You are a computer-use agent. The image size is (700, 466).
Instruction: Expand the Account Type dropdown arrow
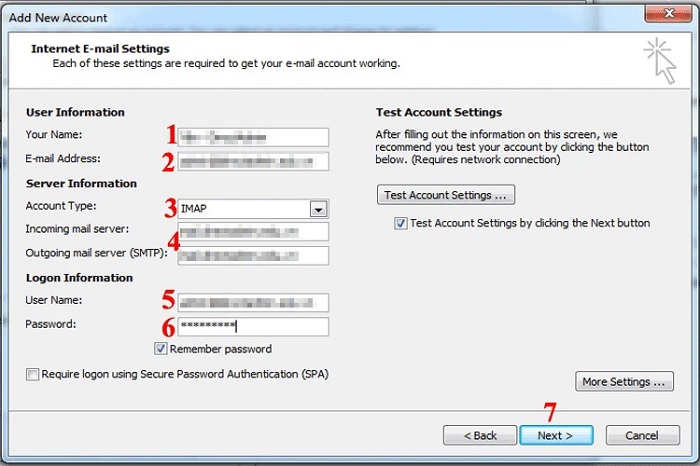coord(318,209)
